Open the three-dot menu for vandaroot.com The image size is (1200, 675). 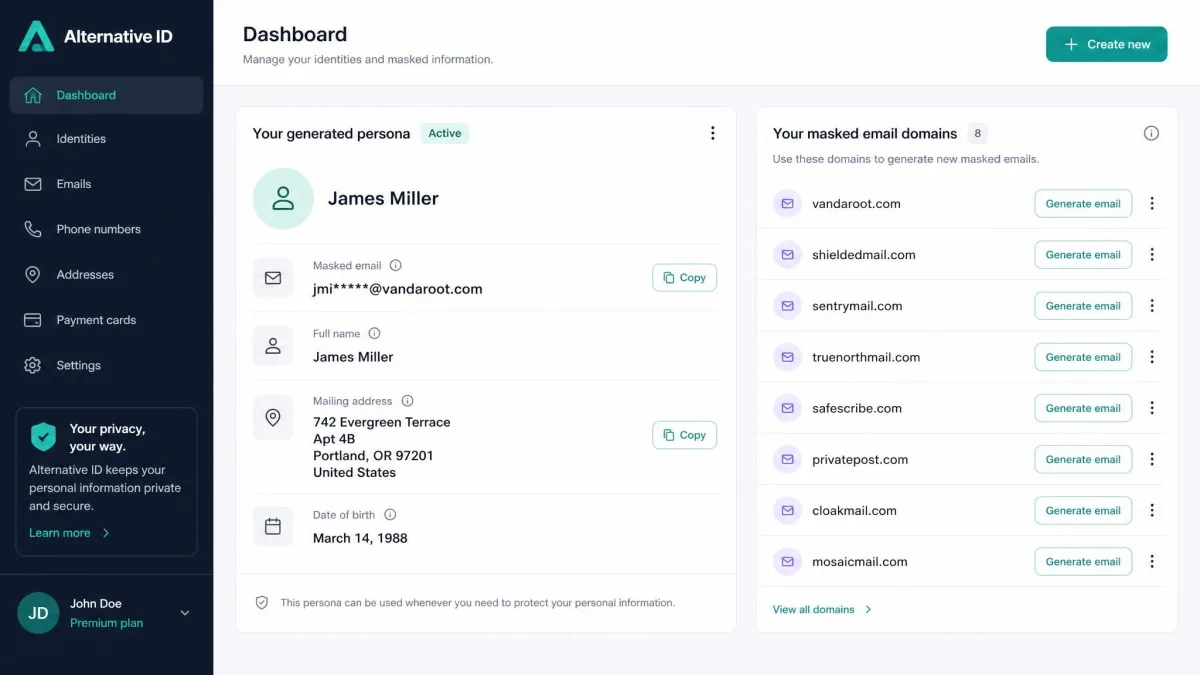click(x=1152, y=203)
